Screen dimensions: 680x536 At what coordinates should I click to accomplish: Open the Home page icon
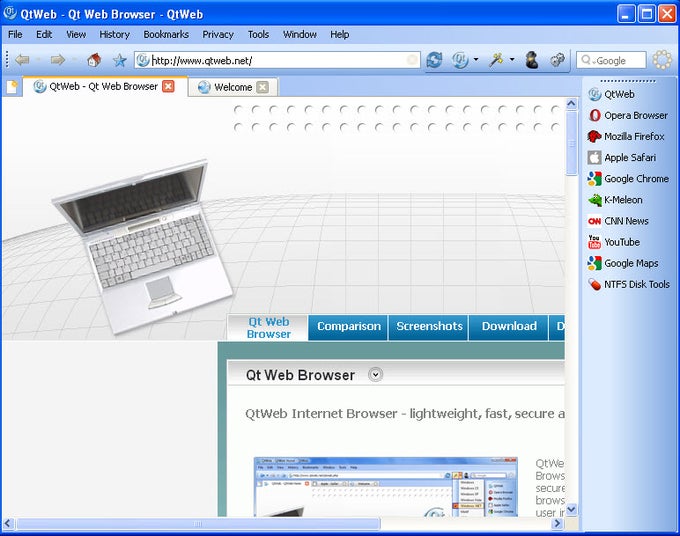(x=94, y=60)
